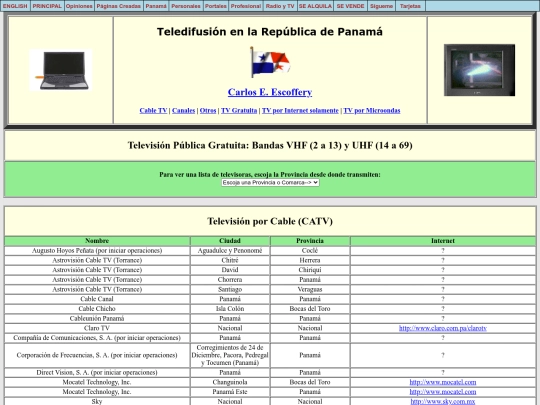Select the Aguadulce y Penonomé cell

[x=230, y=251]
